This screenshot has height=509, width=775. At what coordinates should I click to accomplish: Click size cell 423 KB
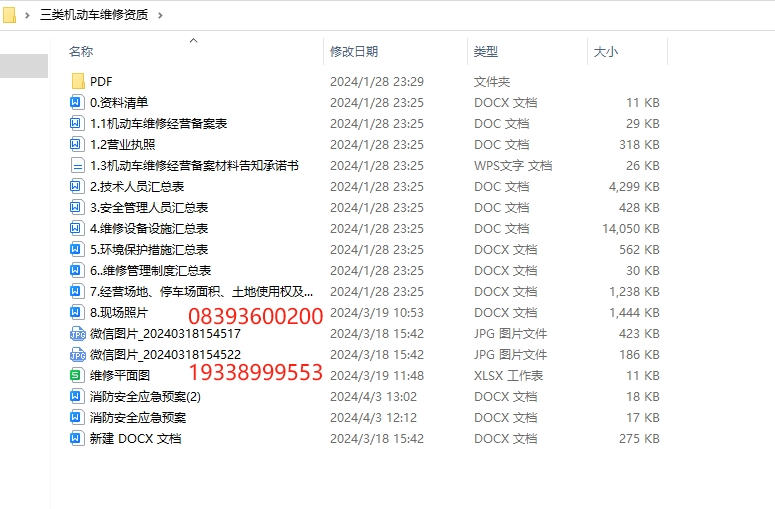click(639, 334)
